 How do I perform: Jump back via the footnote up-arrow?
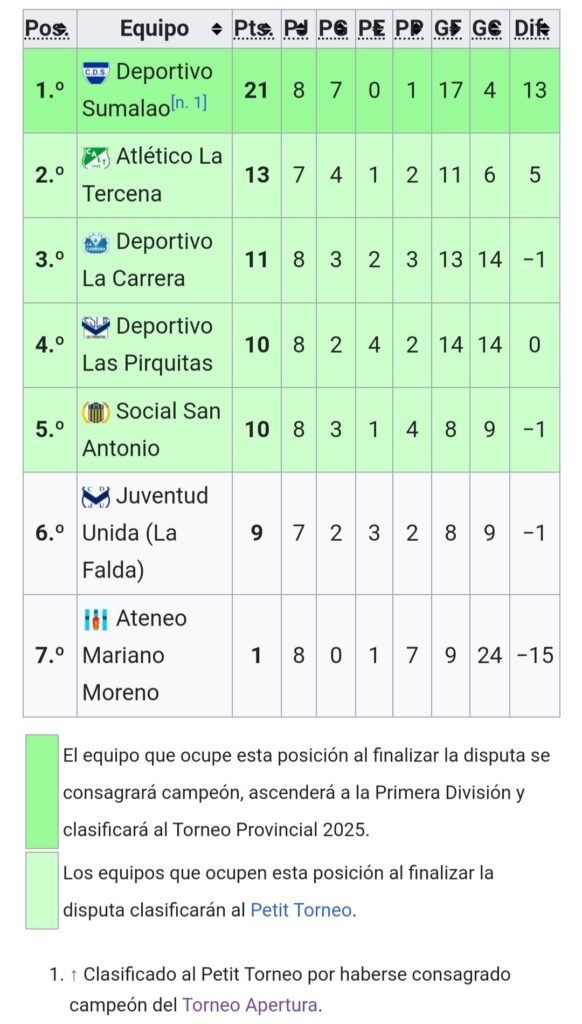click(x=73, y=975)
